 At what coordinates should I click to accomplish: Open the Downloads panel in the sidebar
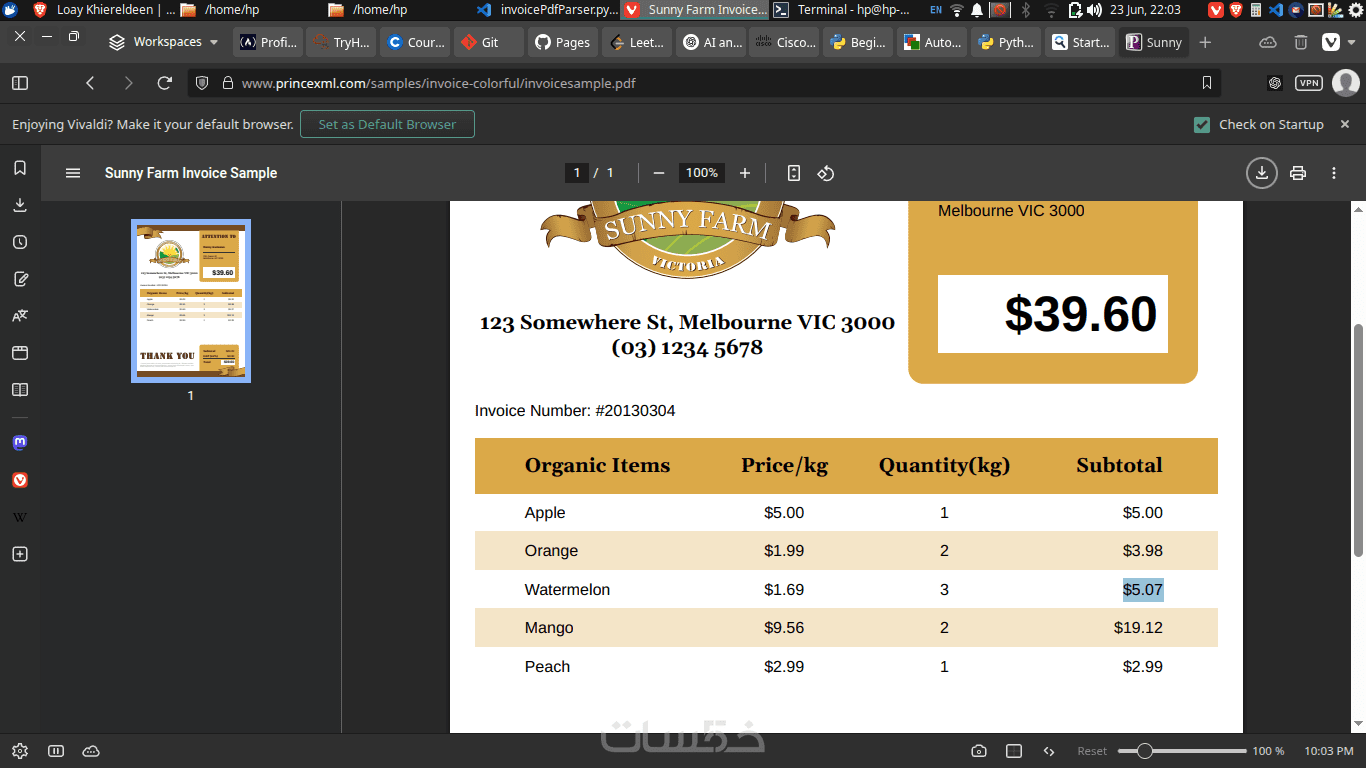coord(20,205)
